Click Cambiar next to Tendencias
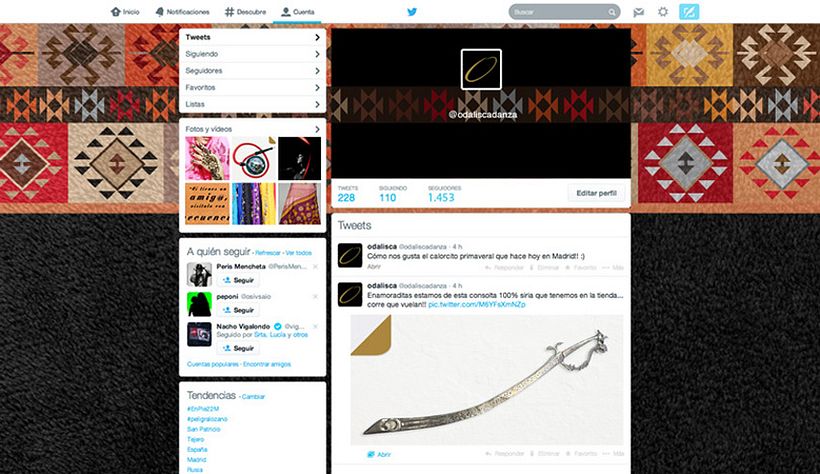820x474 pixels. (x=254, y=397)
